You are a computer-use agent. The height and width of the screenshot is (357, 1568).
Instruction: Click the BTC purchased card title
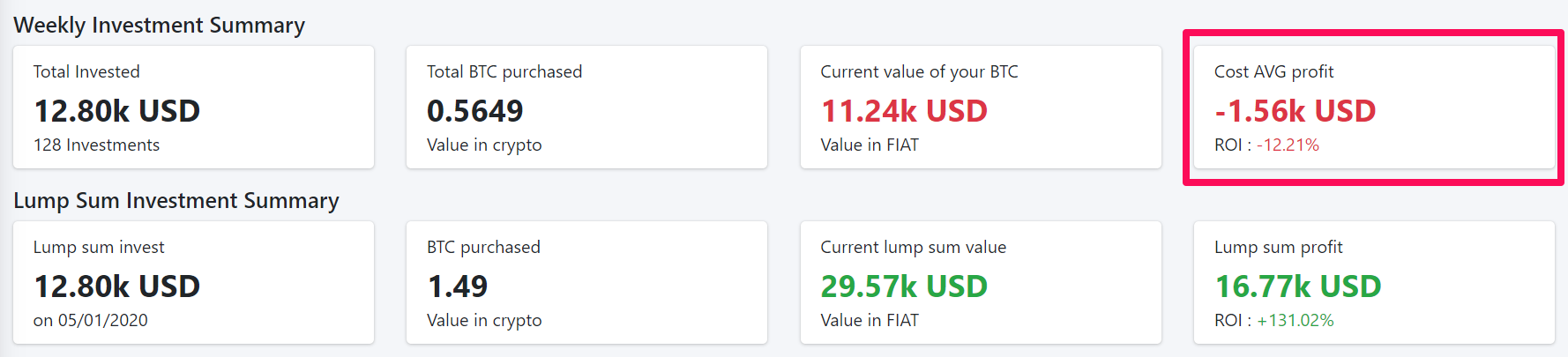[483, 247]
